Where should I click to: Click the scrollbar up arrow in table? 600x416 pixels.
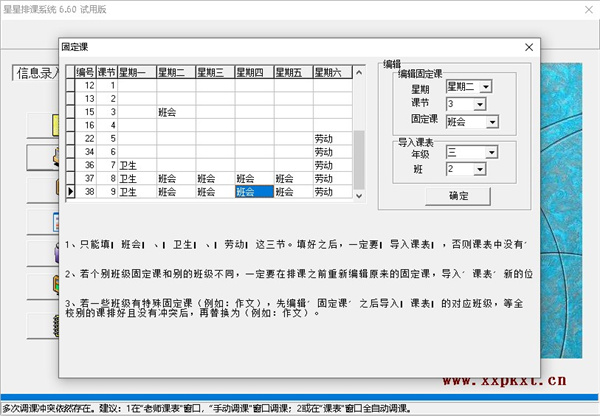pos(359,72)
